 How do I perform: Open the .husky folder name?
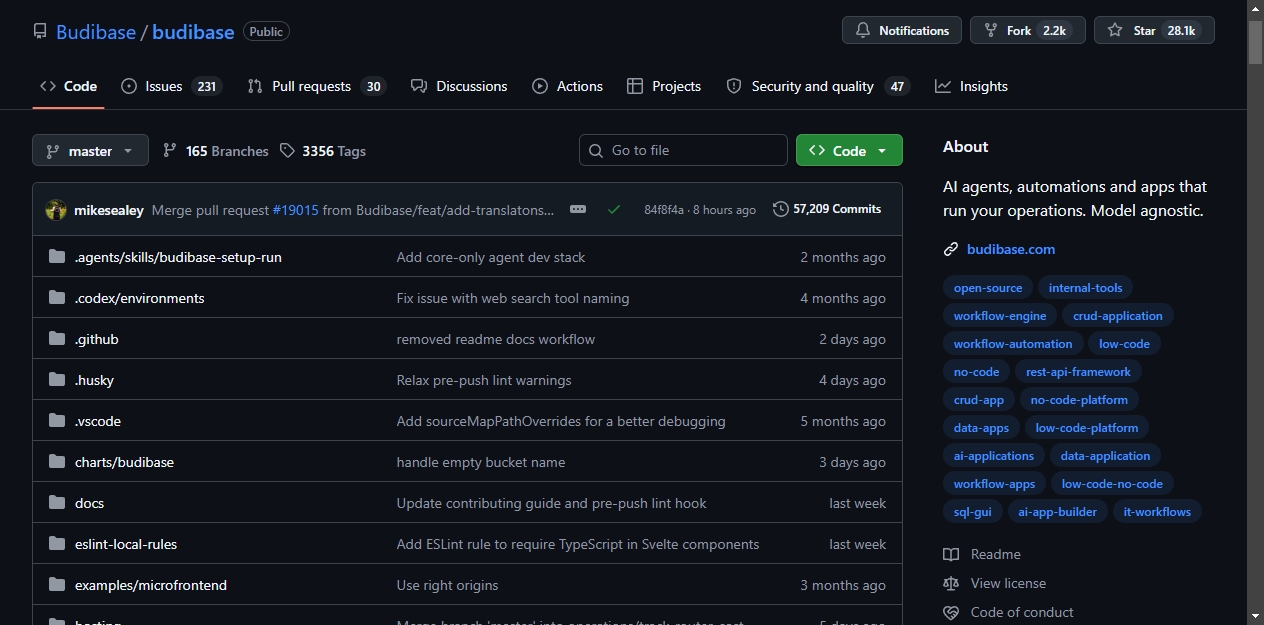click(94, 380)
